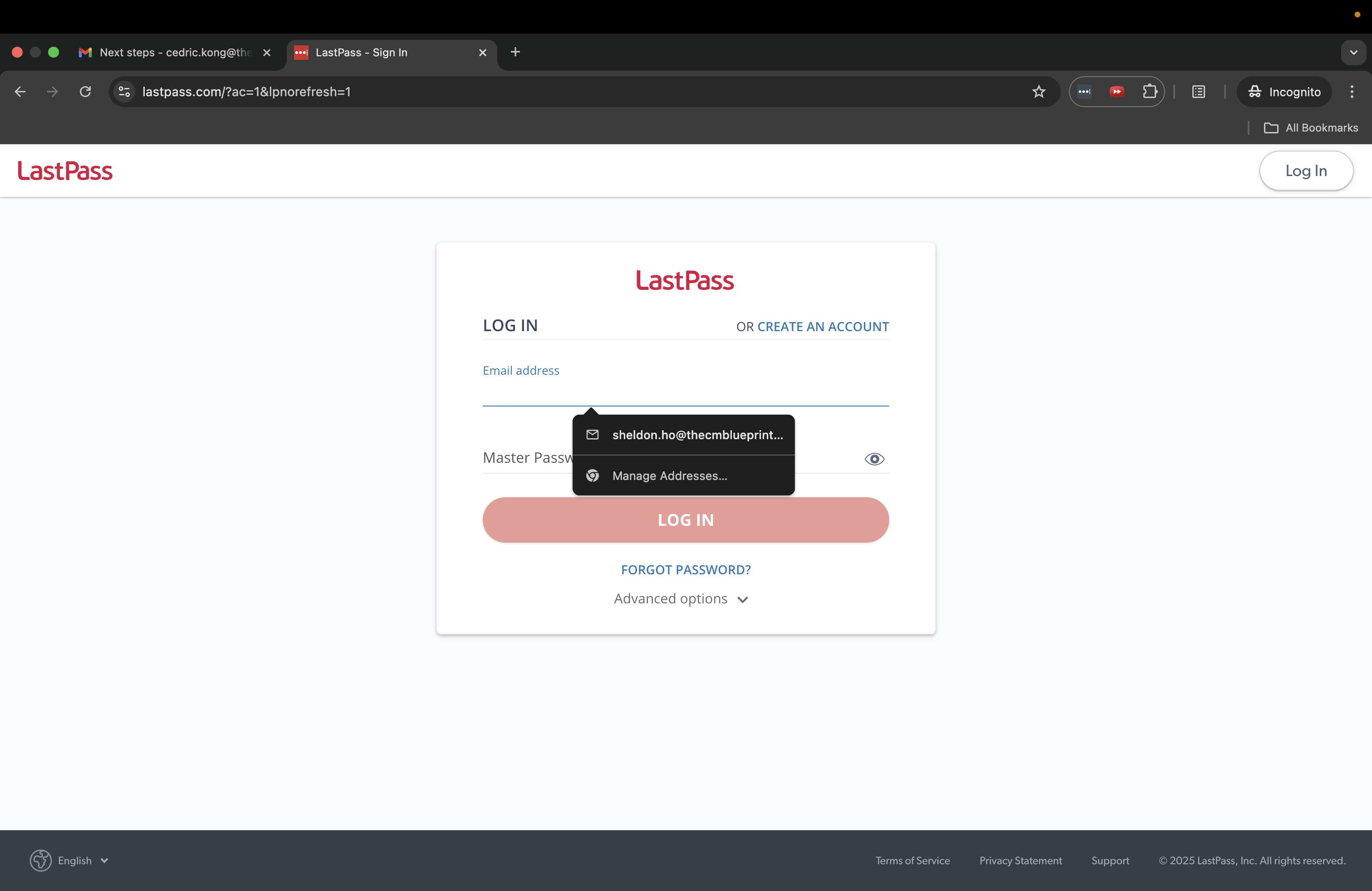Click the Incognito indicator button

[1284, 92]
